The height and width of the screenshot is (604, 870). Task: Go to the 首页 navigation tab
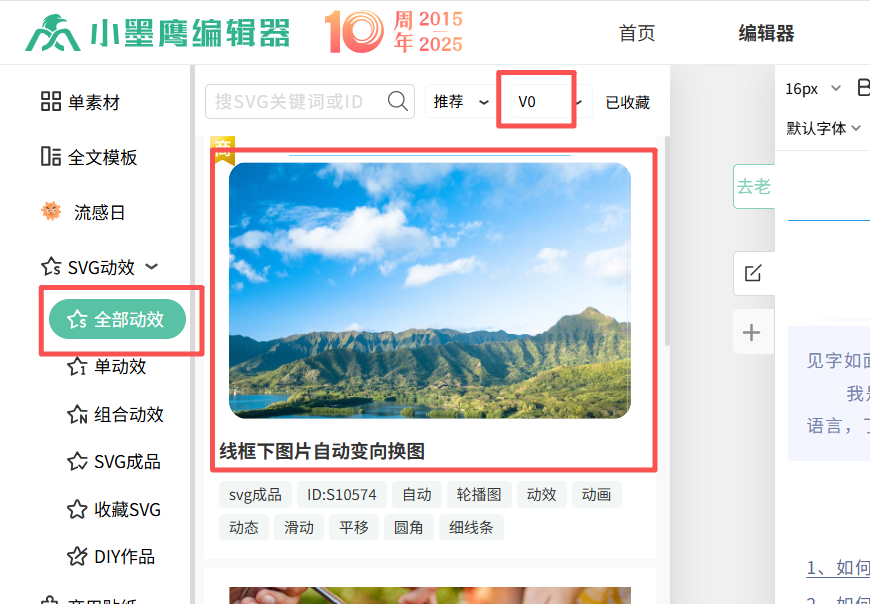coord(637,34)
